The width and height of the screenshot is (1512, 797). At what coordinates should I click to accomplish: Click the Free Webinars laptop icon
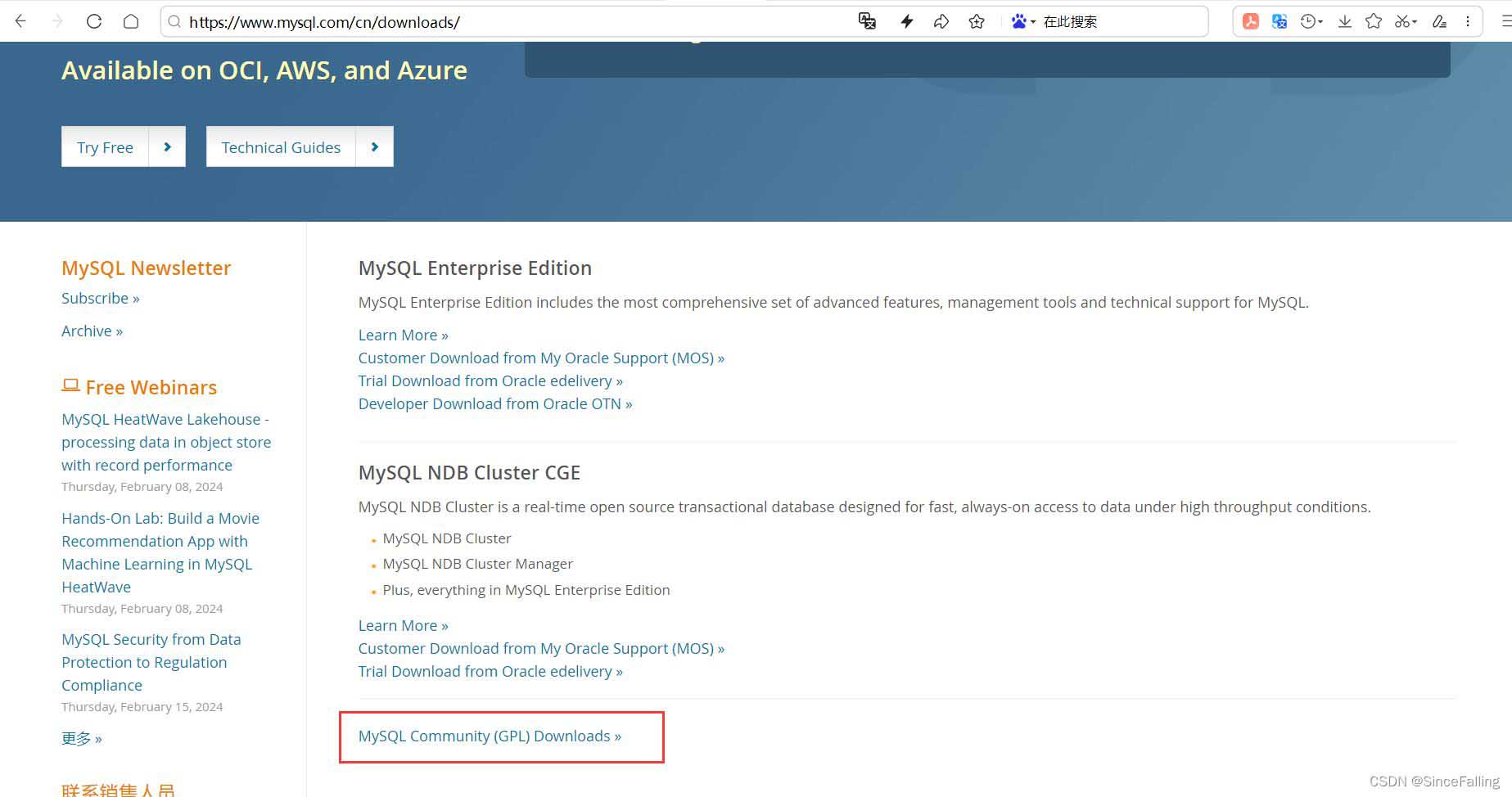click(70, 385)
